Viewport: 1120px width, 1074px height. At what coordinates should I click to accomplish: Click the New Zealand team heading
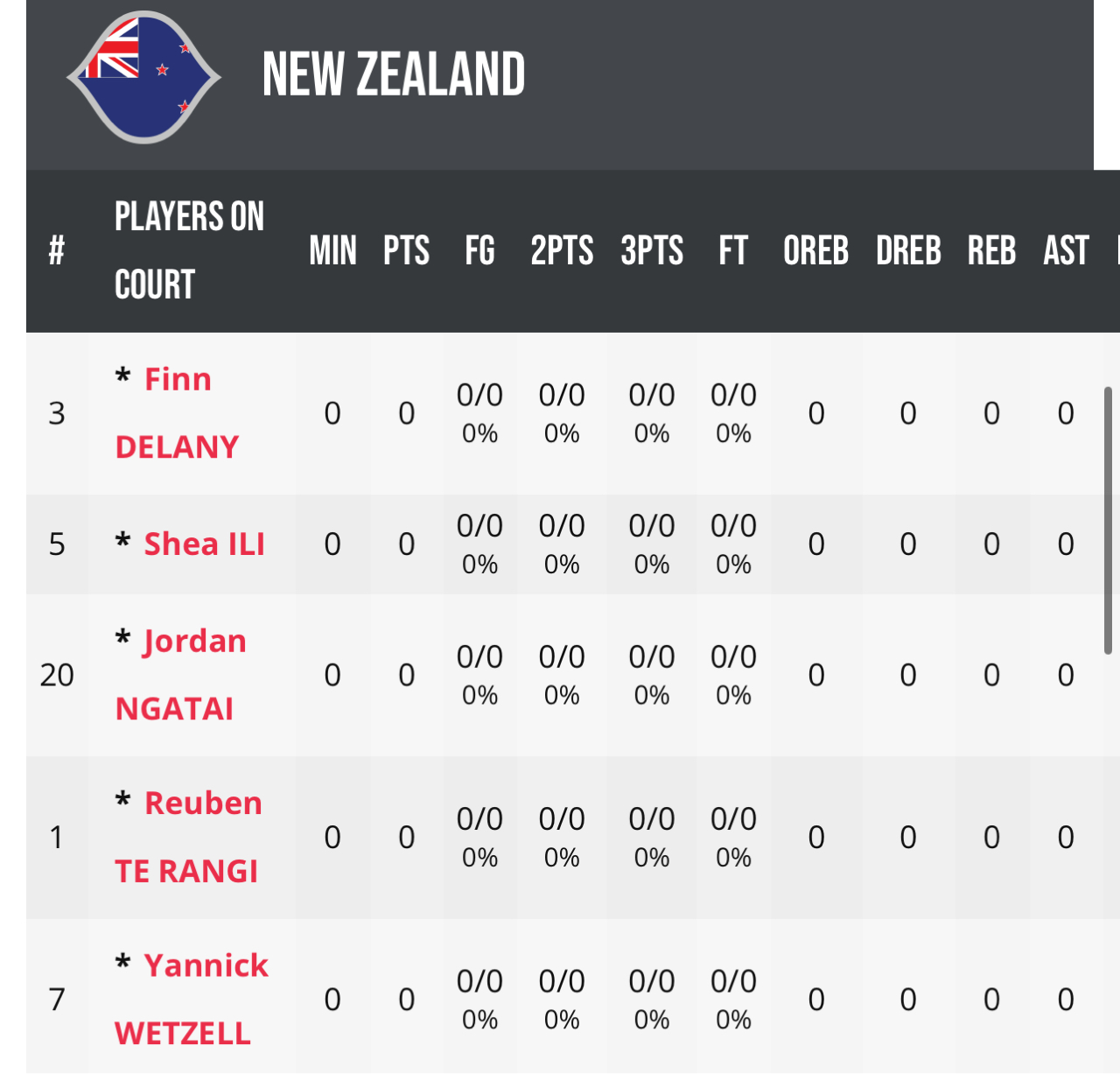coord(394,74)
